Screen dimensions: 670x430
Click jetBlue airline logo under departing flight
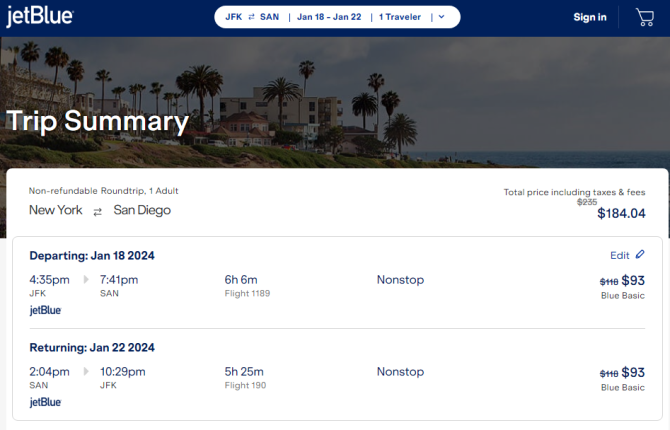pos(45,310)
